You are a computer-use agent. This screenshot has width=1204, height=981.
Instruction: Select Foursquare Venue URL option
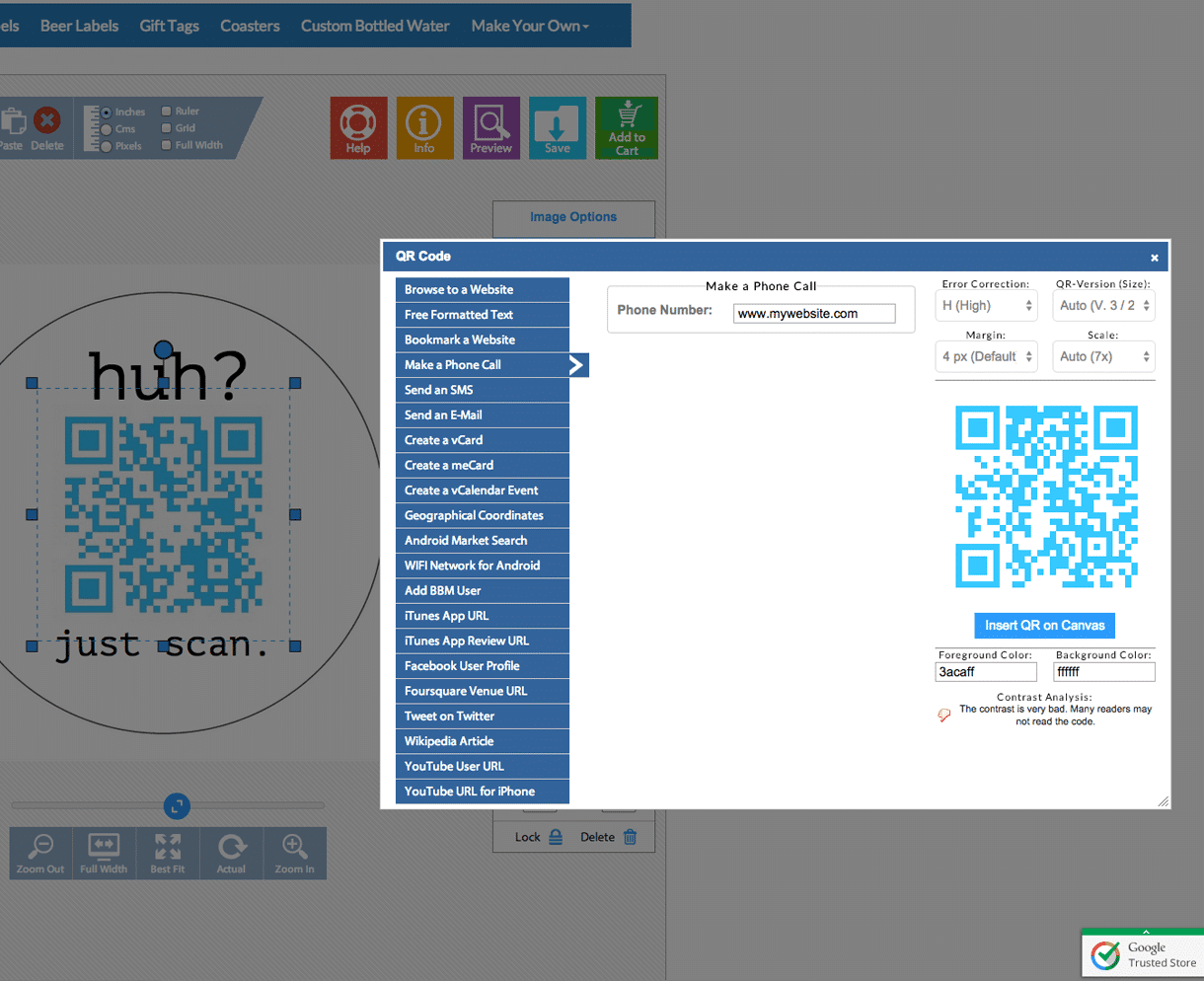(x=483, y=691)
